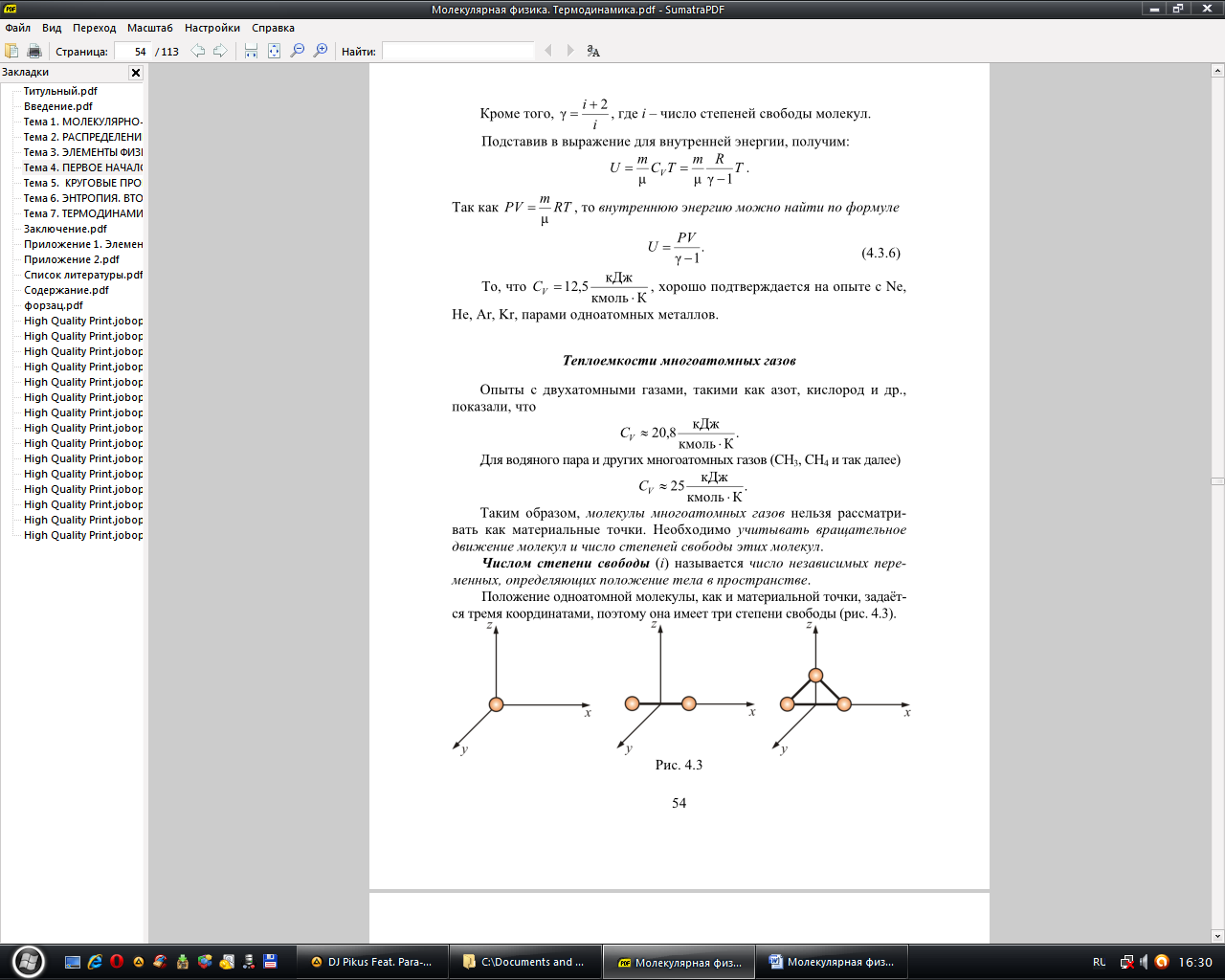Go to previous page arrow

[197, 51]
